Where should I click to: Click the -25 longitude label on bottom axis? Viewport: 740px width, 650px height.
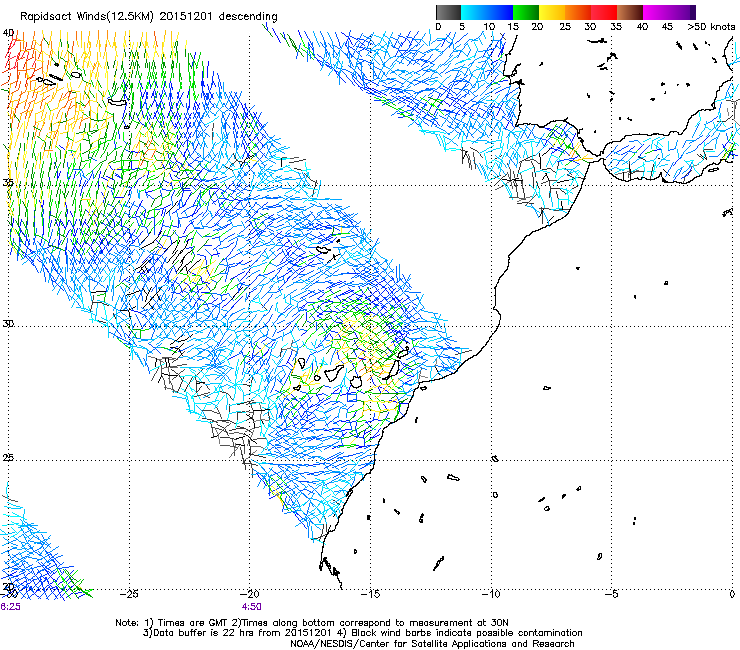[129, 594]
